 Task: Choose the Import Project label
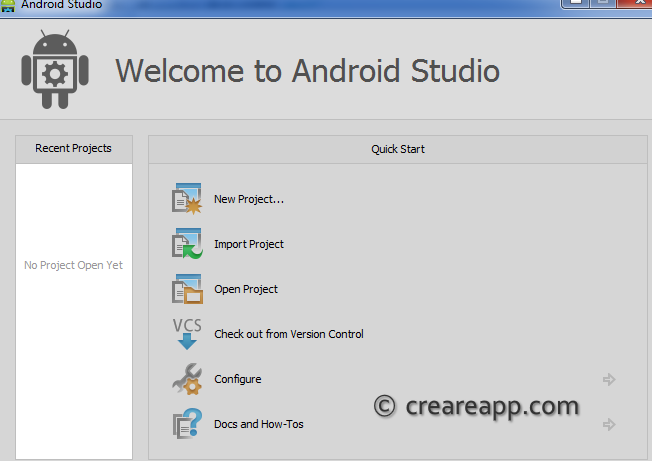click(x=249, y=244)
